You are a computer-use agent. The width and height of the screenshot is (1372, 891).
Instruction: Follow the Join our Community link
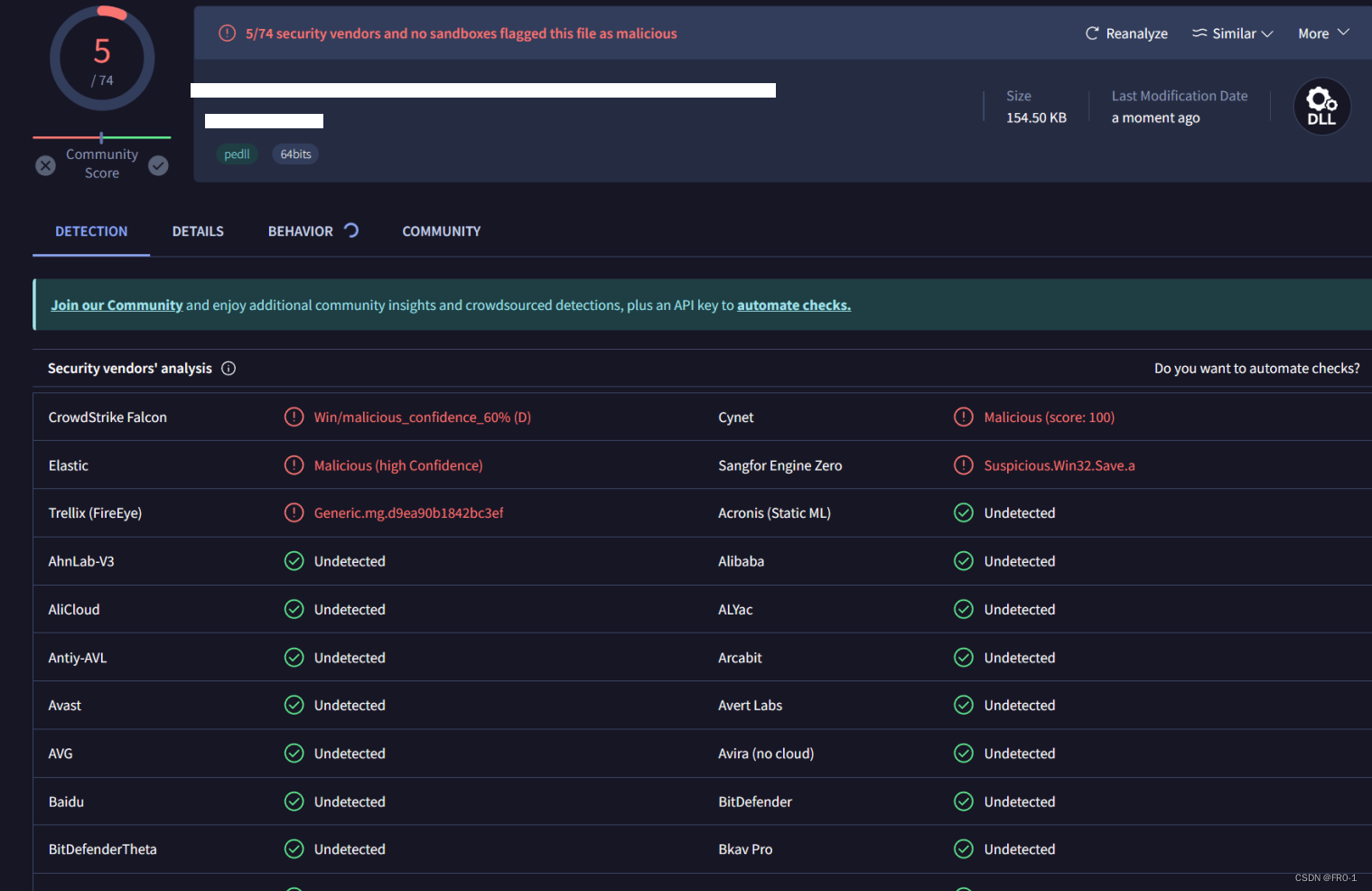click(x=117, y=305)
